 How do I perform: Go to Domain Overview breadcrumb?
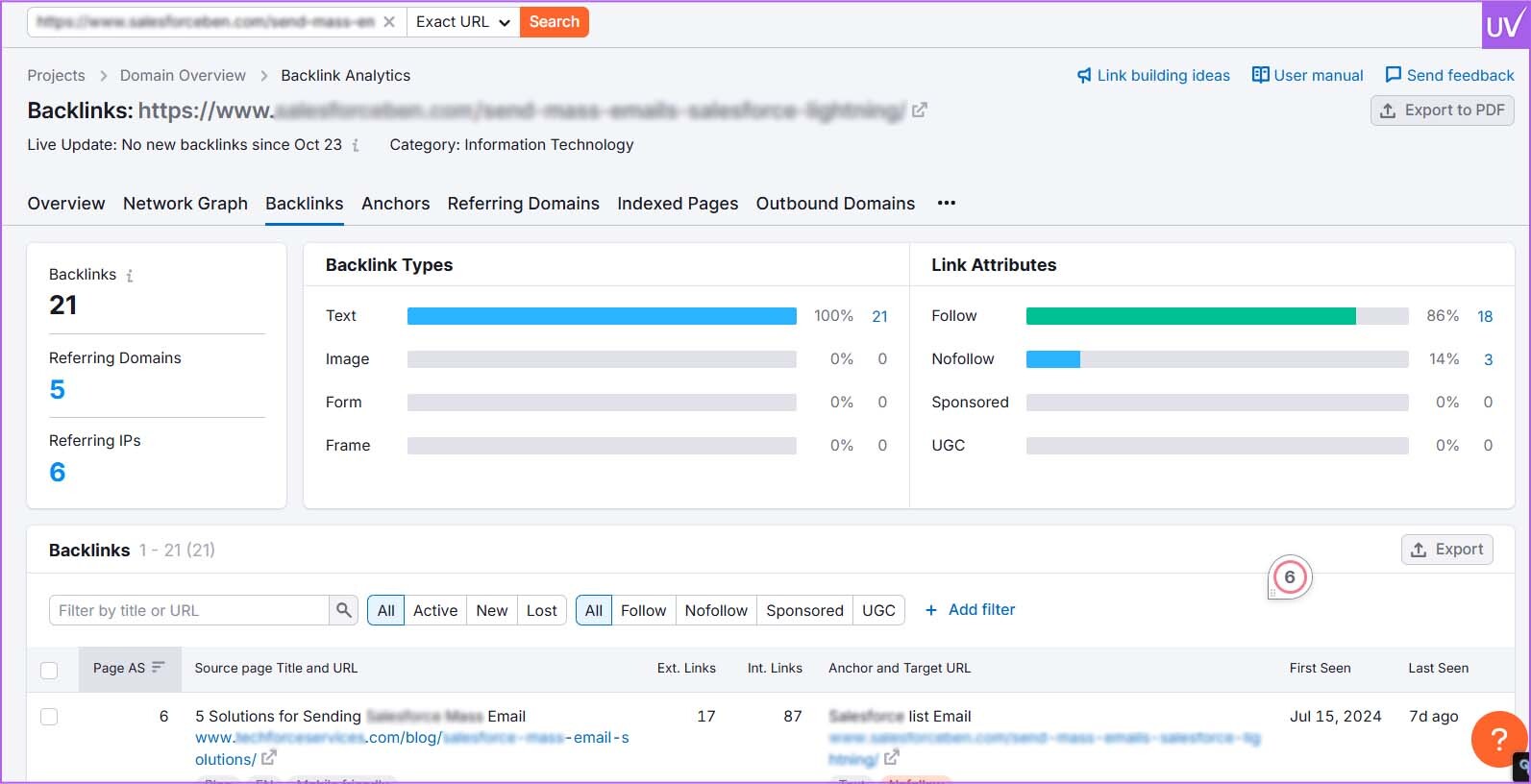(x=183, y=75)
